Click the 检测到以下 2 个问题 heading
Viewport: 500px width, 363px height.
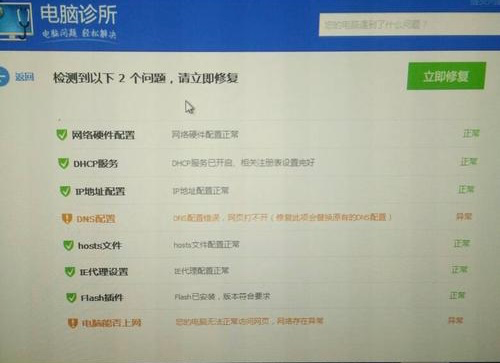pyautogui.click(x=146, y=78)
